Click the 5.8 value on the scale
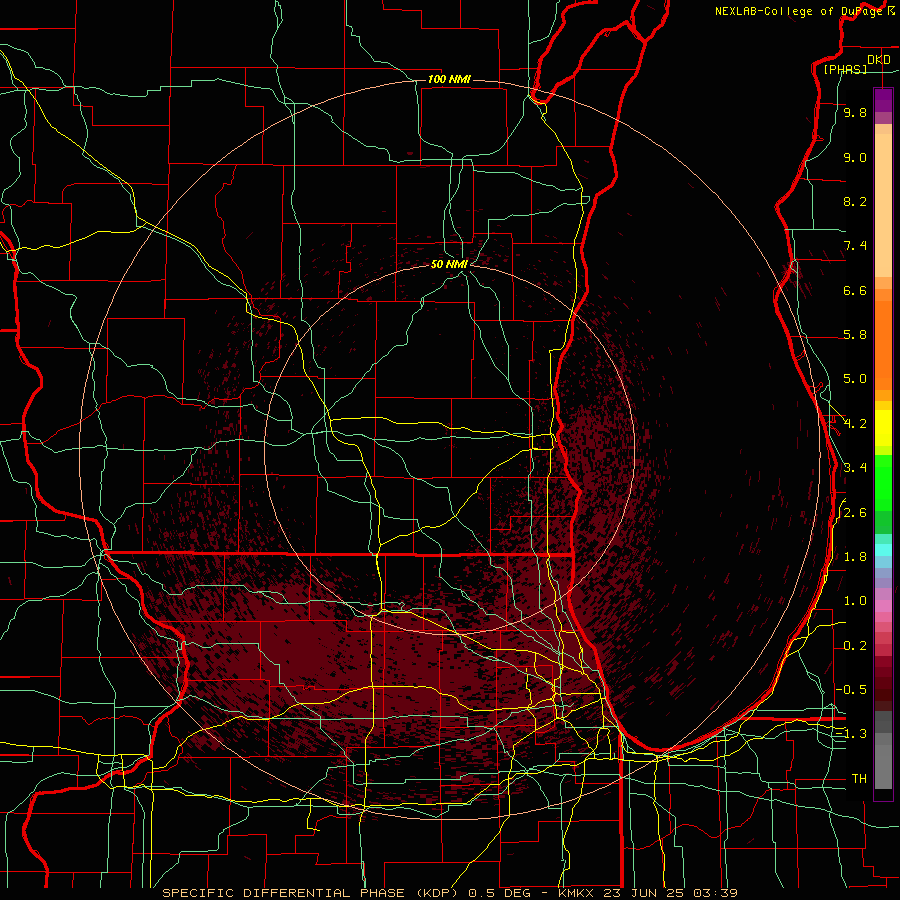The height and width of the screenshot is (900, 900). pyautogui.click(x=855, y=335)
